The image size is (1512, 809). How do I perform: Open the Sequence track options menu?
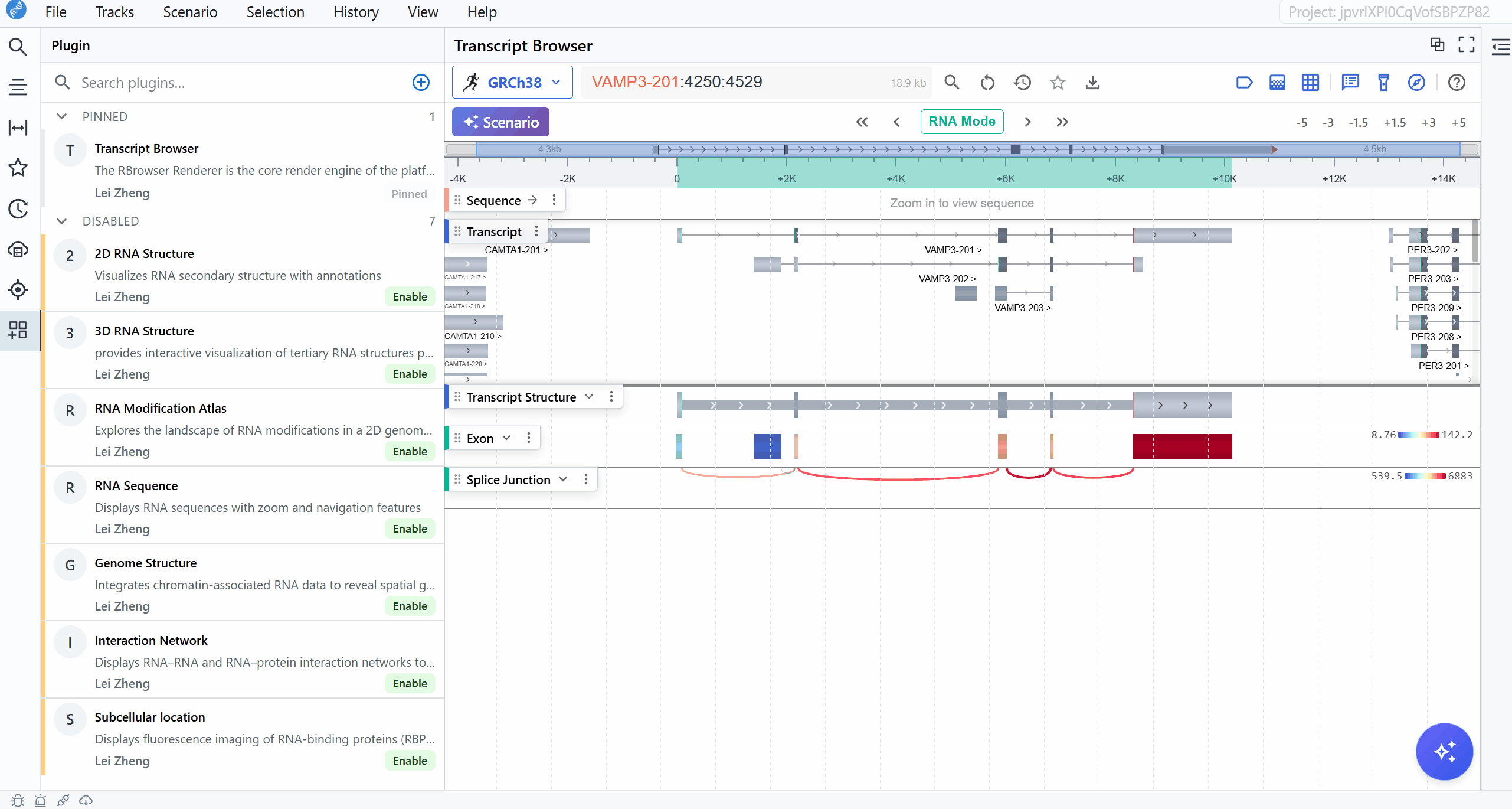(x=554, y=200)
